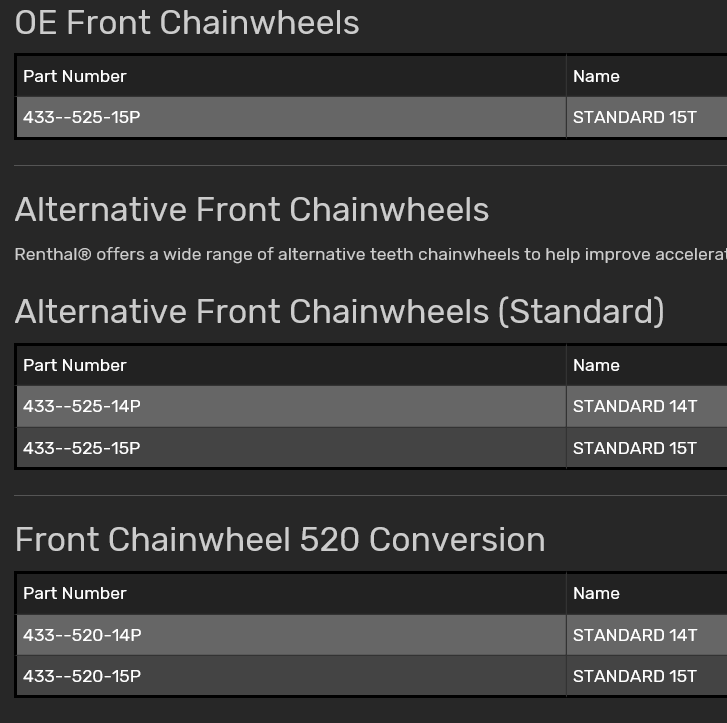Click STANDARD 15T in the OE Front Chainwheels table

tap(635, 117)
